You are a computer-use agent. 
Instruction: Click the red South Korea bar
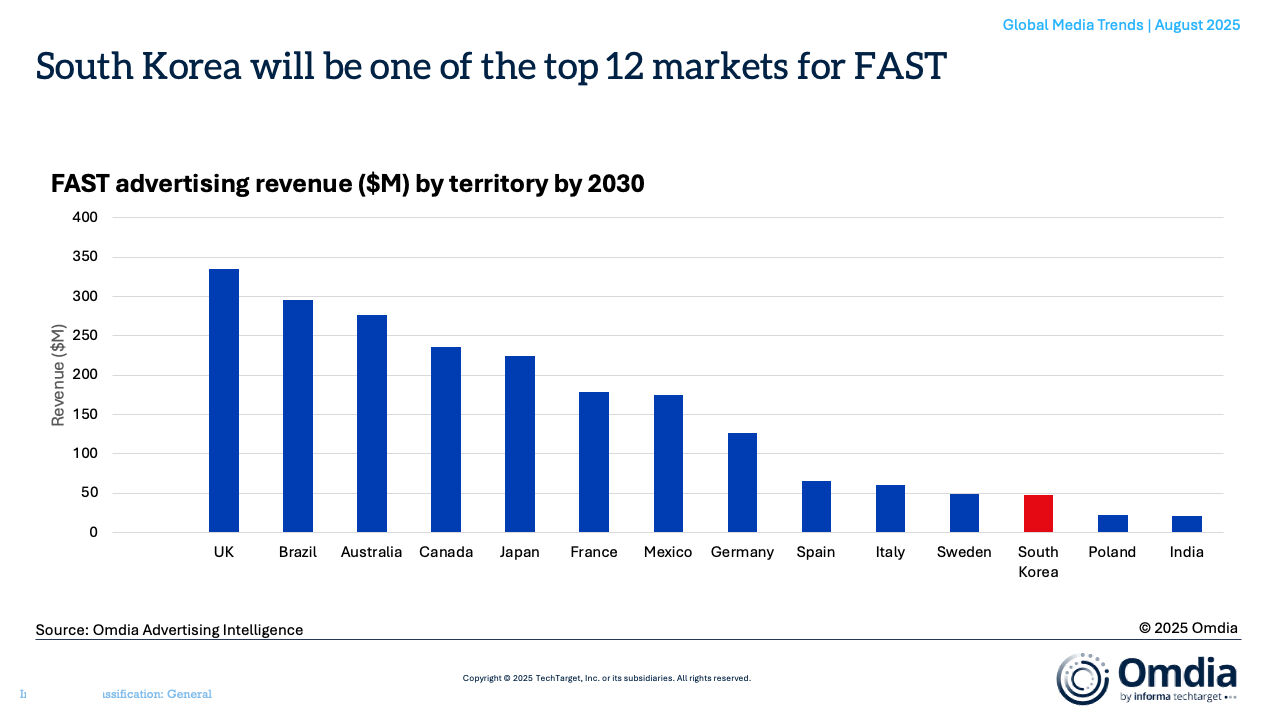click(x=1038, y=514)
